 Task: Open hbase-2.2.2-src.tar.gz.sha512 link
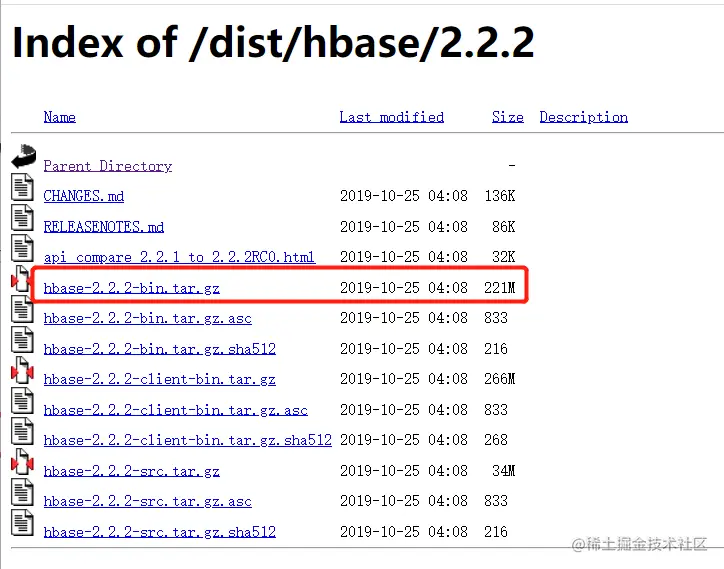tap(160, 532)
